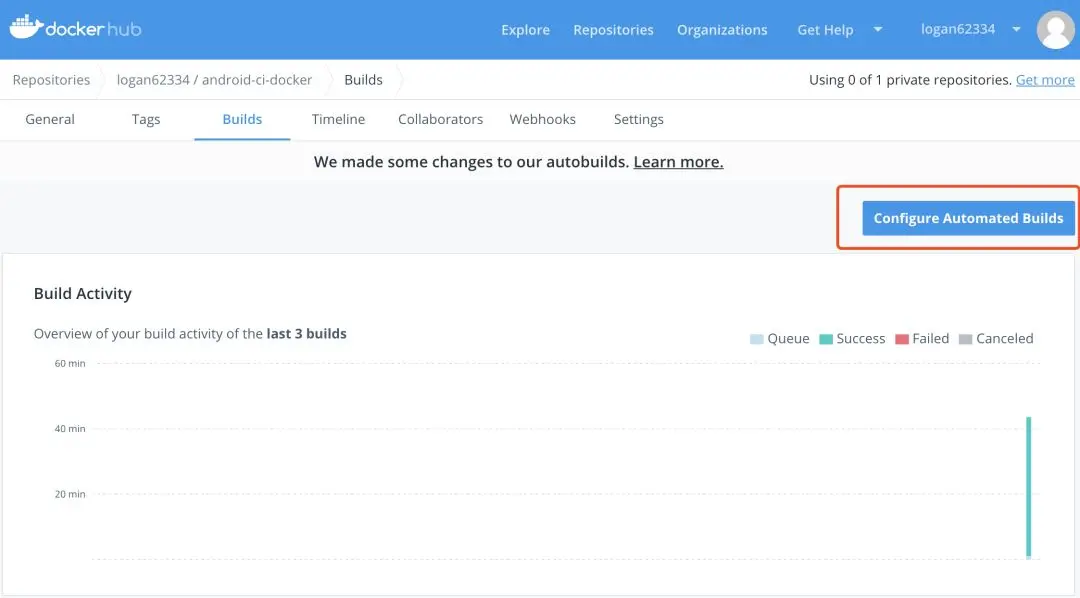The image size is (1080, 598).
Task: Open the Settings tab
Action: click(x=638, y=119)
